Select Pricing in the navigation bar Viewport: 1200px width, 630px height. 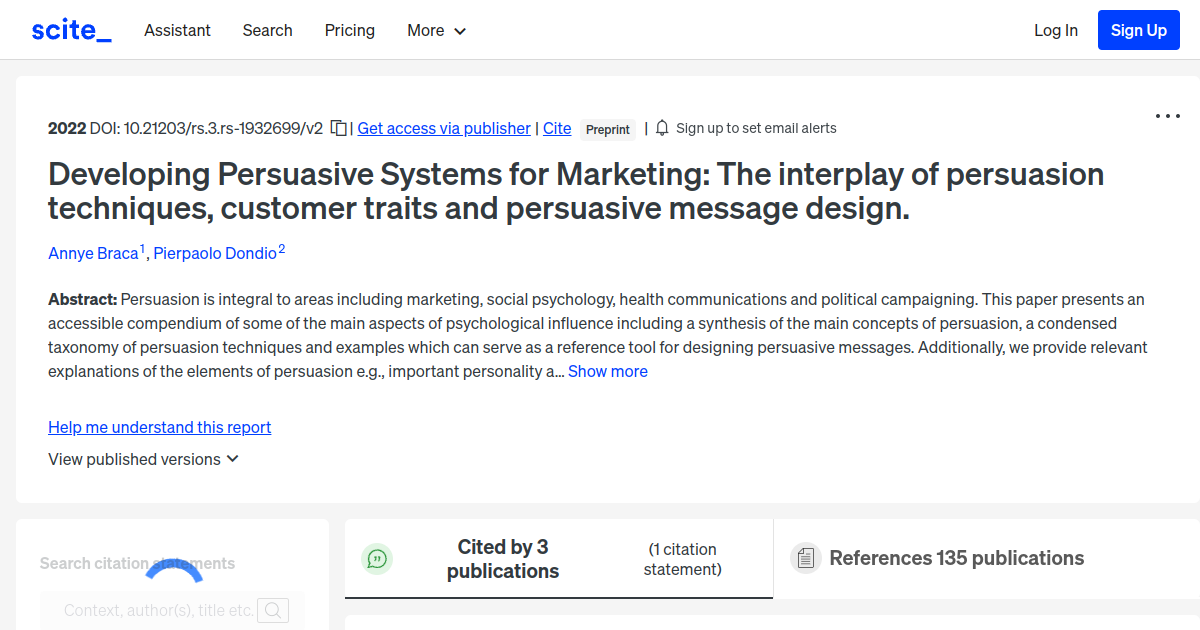(349, 30)
